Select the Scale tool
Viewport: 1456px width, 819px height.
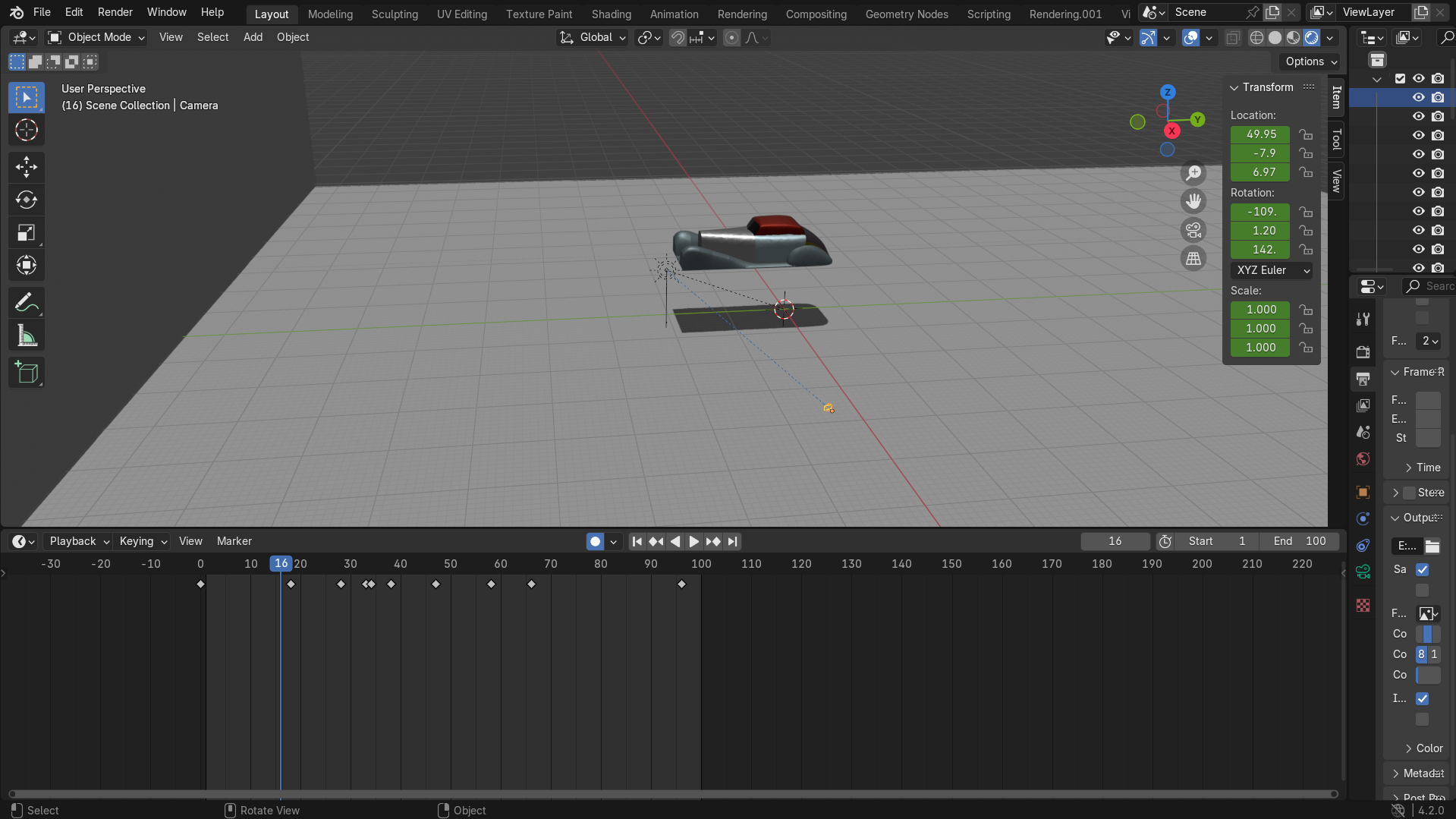point(27,232)
